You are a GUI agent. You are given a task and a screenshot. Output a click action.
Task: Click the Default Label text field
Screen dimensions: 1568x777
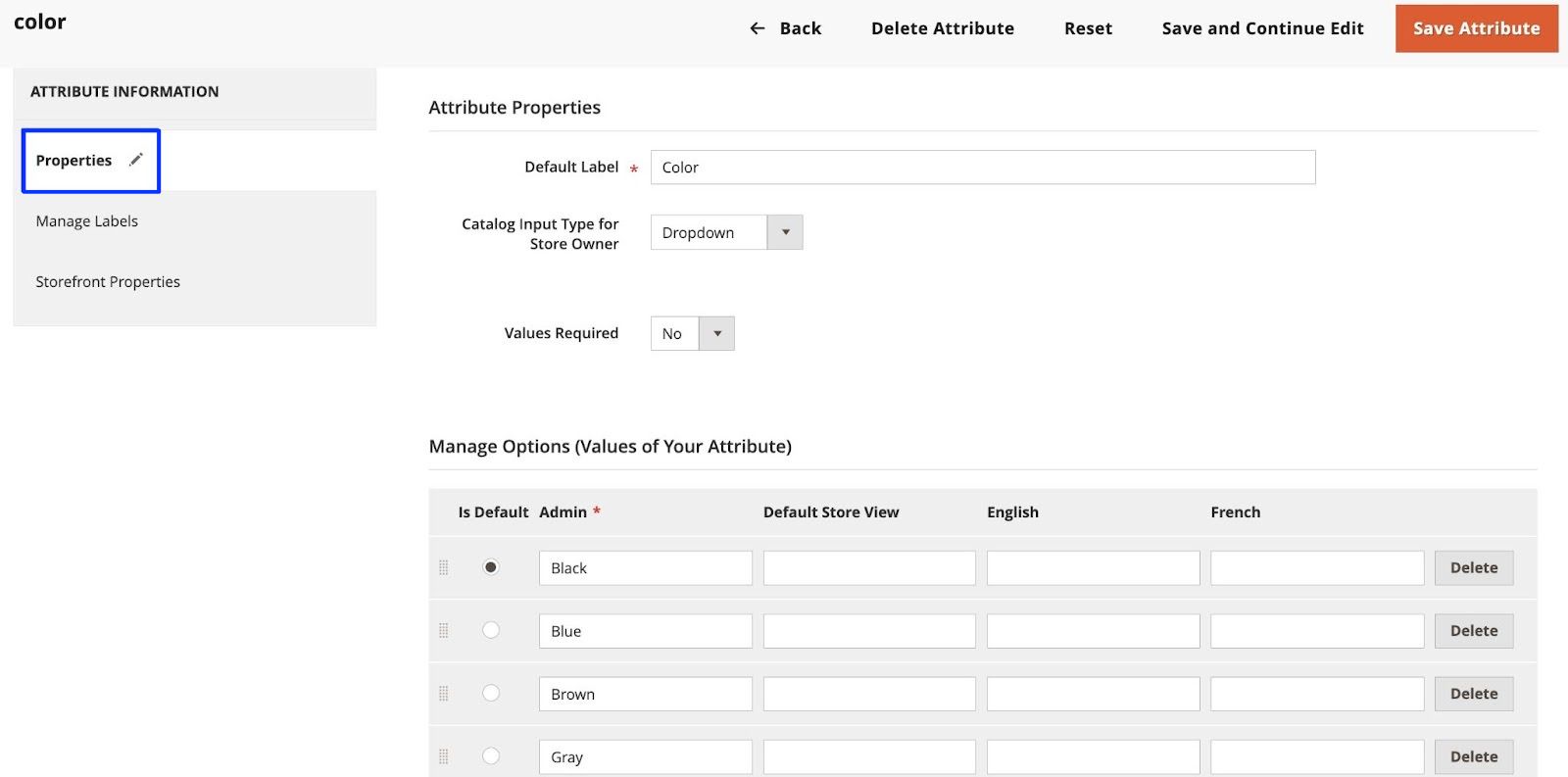coord(982,168)
